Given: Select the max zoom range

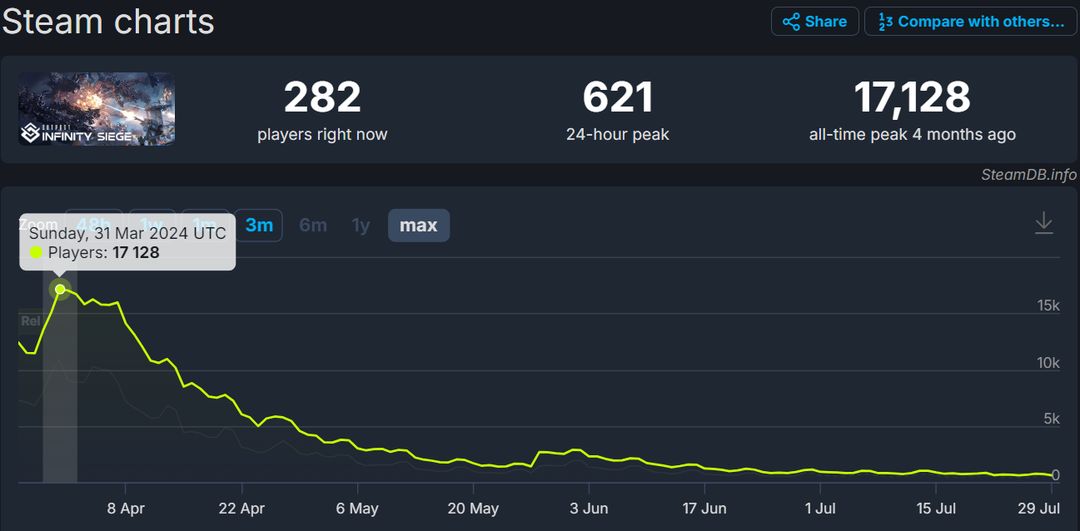Looking at the screenshot, I should pos(419,225).
